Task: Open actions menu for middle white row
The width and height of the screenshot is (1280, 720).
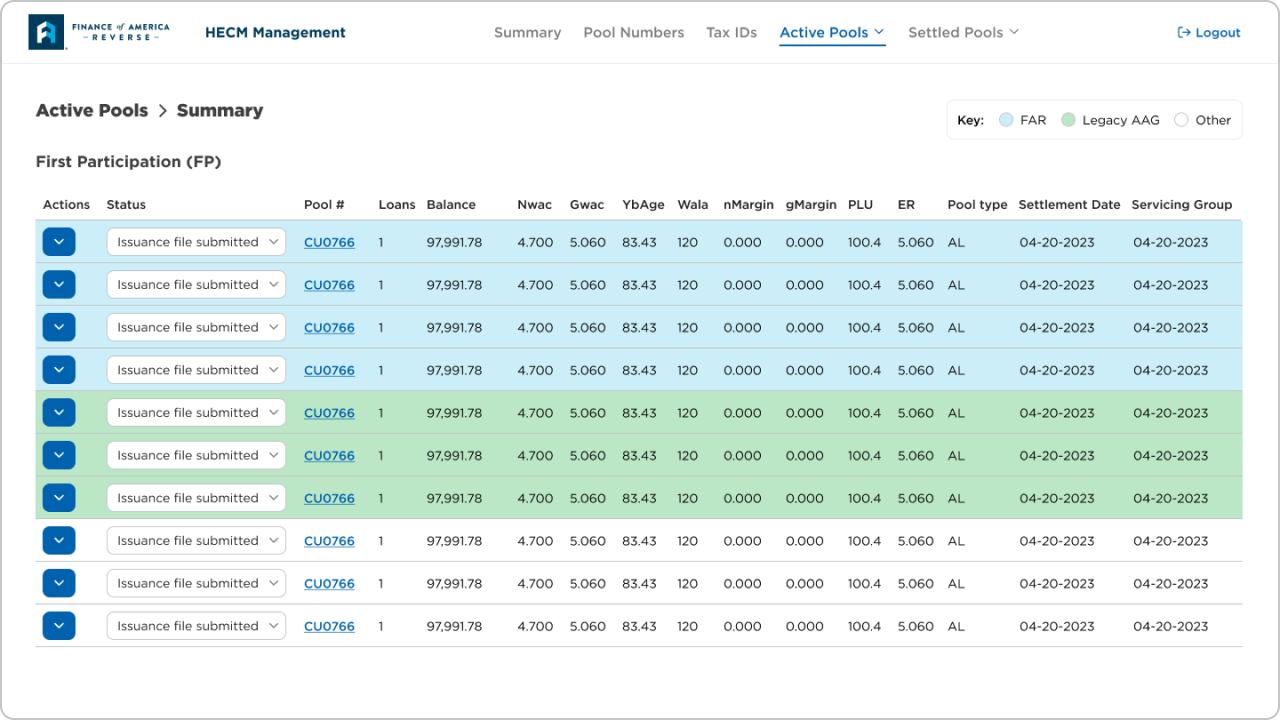Action: point(59,583)
